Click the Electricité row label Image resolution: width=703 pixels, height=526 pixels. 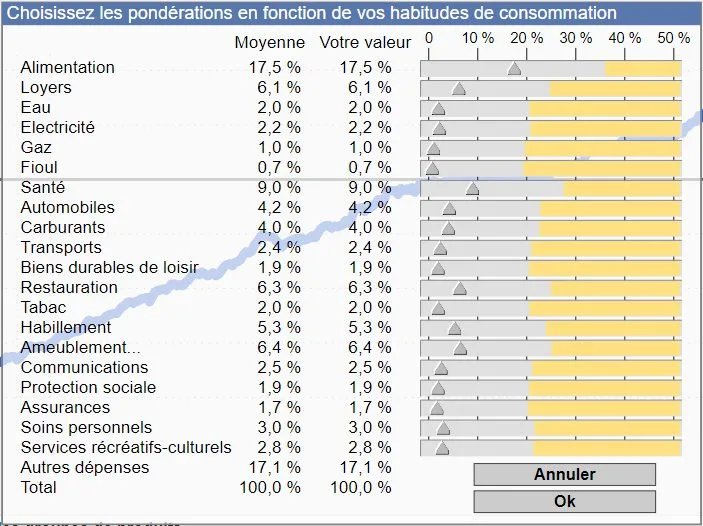click(x=57, y=127)
